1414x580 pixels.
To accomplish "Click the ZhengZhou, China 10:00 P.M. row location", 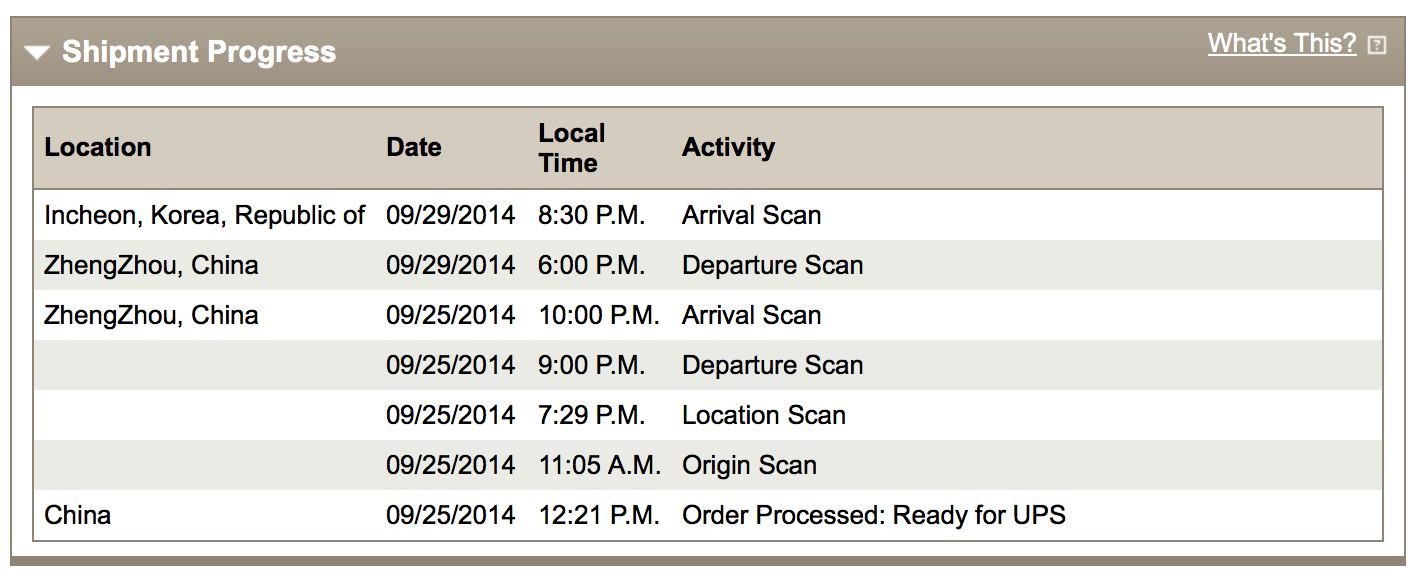I will coord(151,315).
